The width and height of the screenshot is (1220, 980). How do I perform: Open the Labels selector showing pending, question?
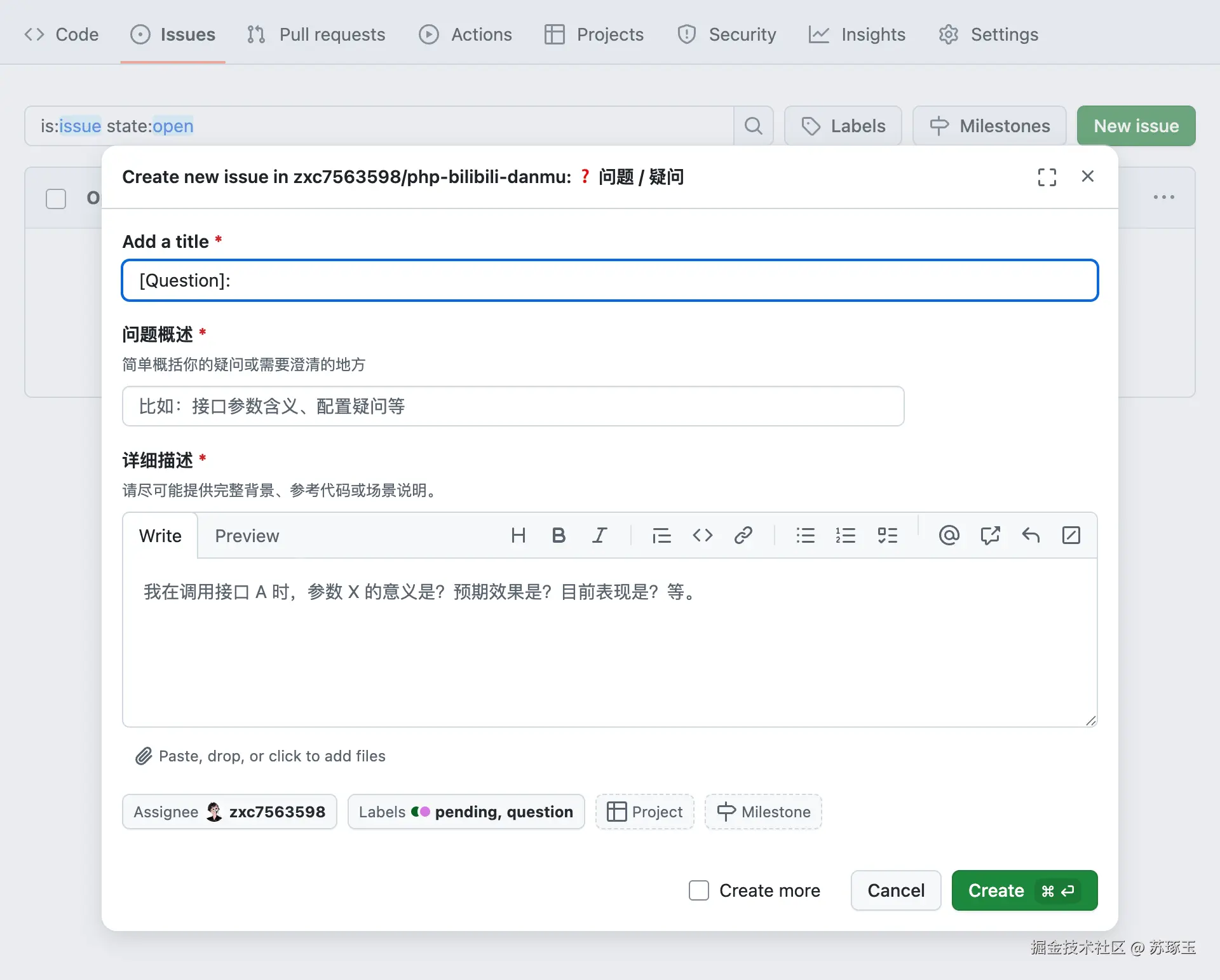(466, 812)
